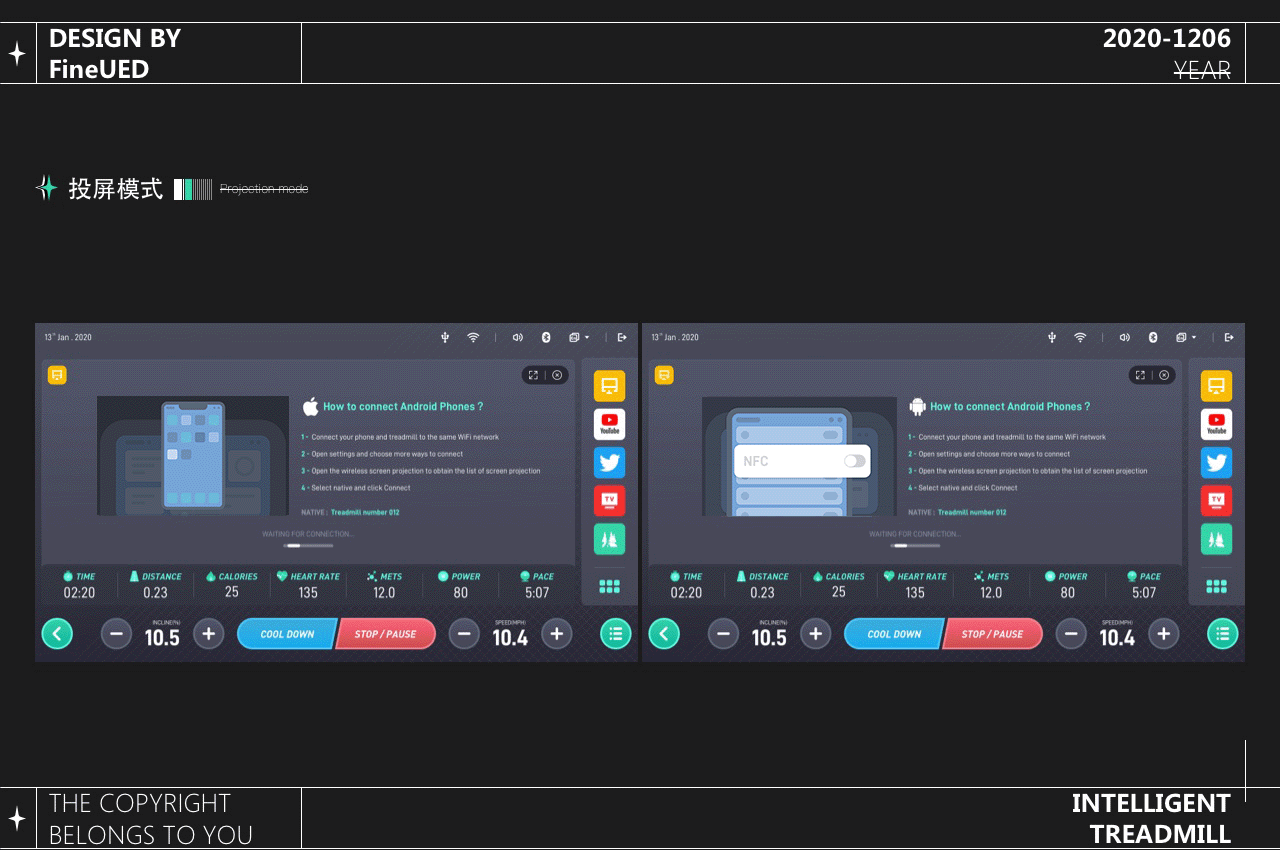Tap the yellow projection badge on the iPhone-guide panel

click(x=57, y=375)
